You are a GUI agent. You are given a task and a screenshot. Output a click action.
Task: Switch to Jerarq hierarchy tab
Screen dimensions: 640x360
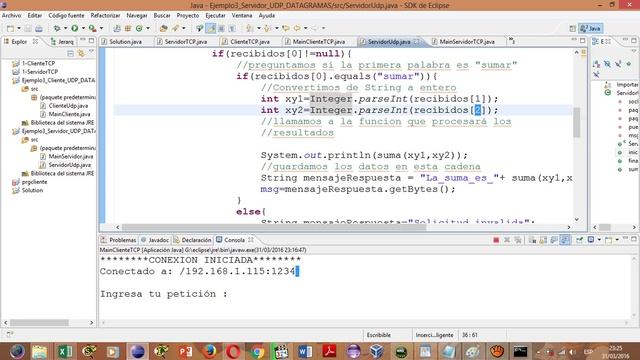pyautogui.click(x=62, y=42)
